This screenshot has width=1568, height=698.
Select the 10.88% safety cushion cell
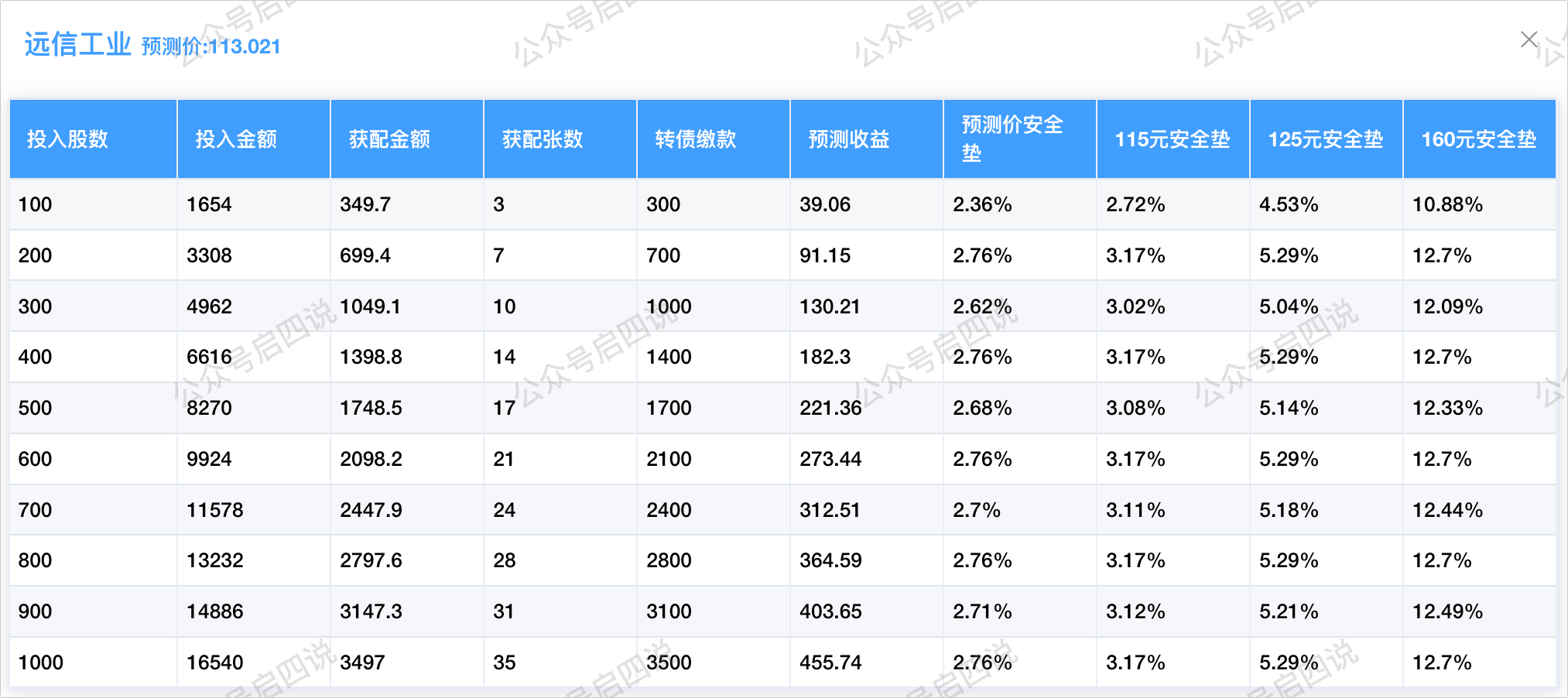pos(1447,204)
